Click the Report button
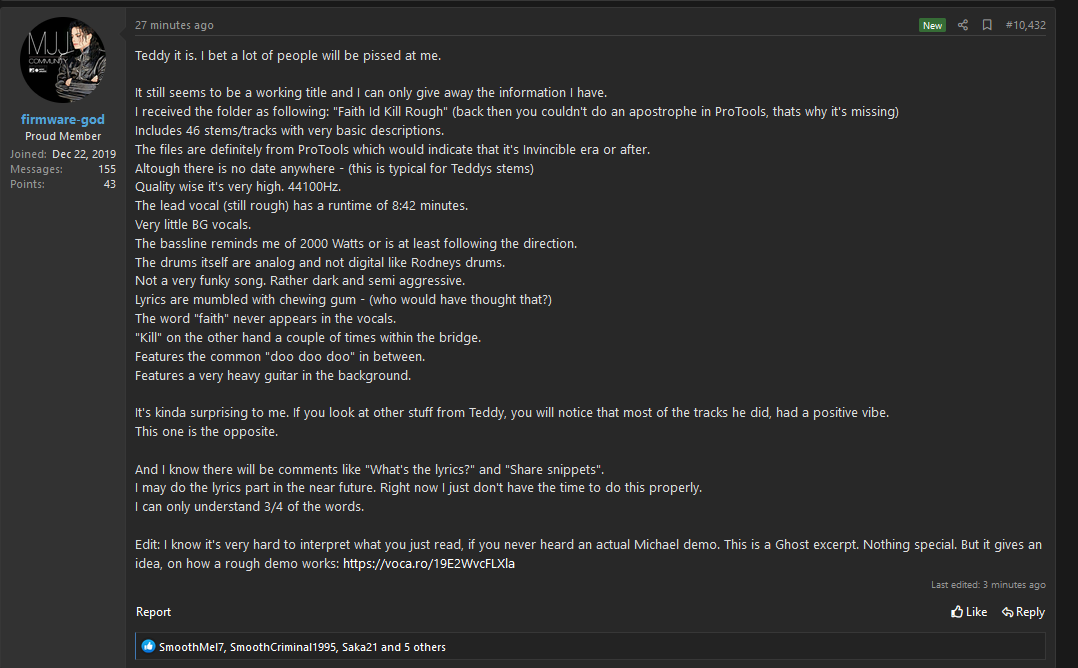 (x=153, y=612)
